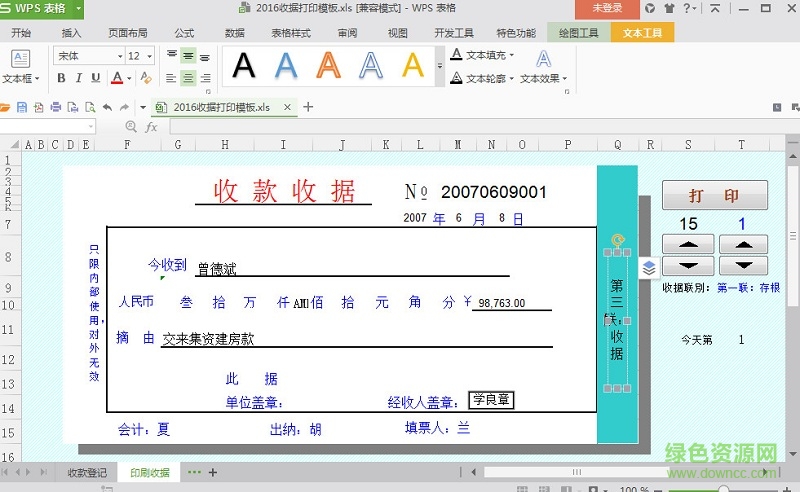Choose the orange outlined text style preset
This screenshot has height=492, width=800.
pyautogui.click(x=329, y=65)
